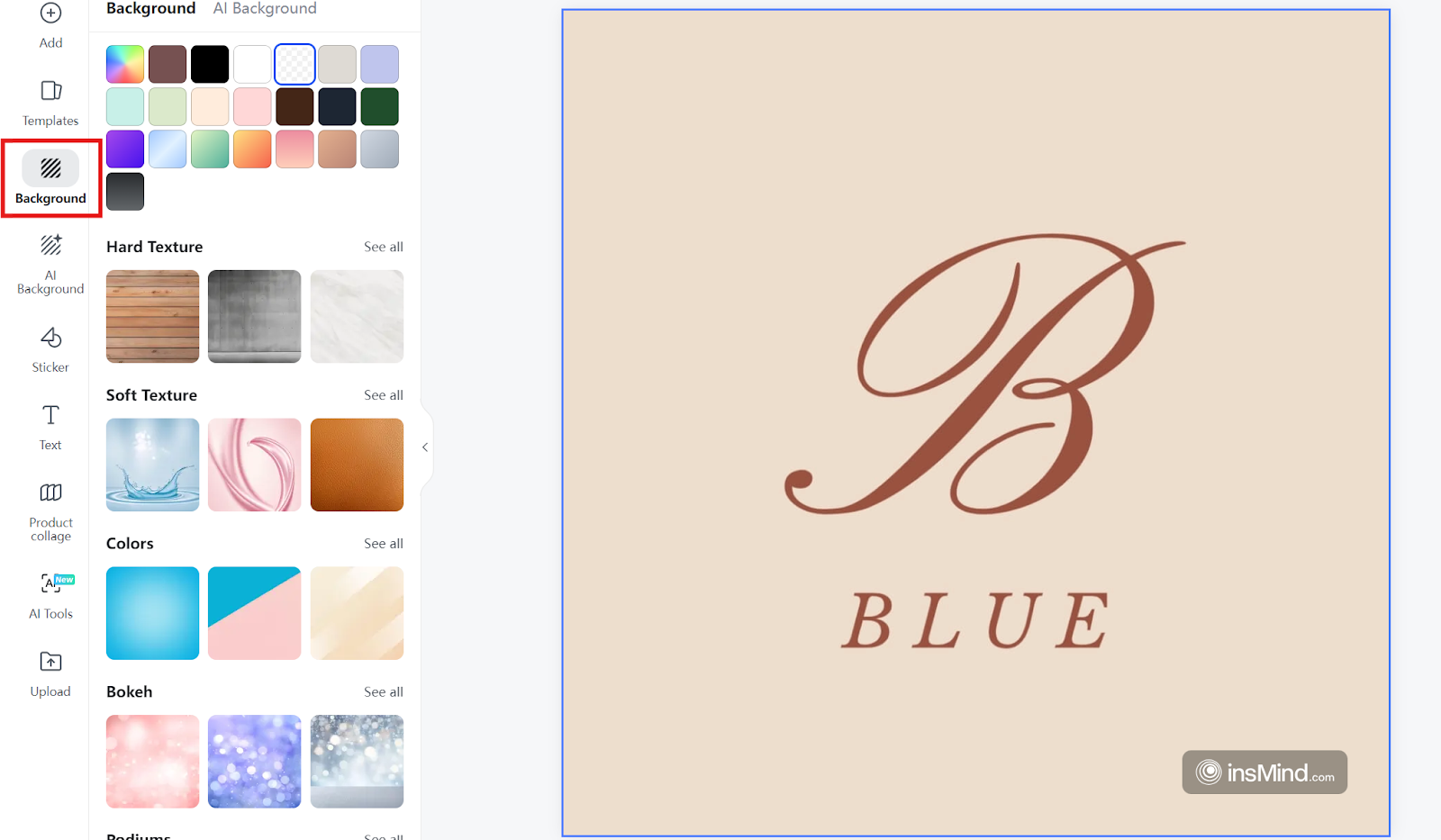
Task: Open the Upload panel
Action: tap(50, 673)
